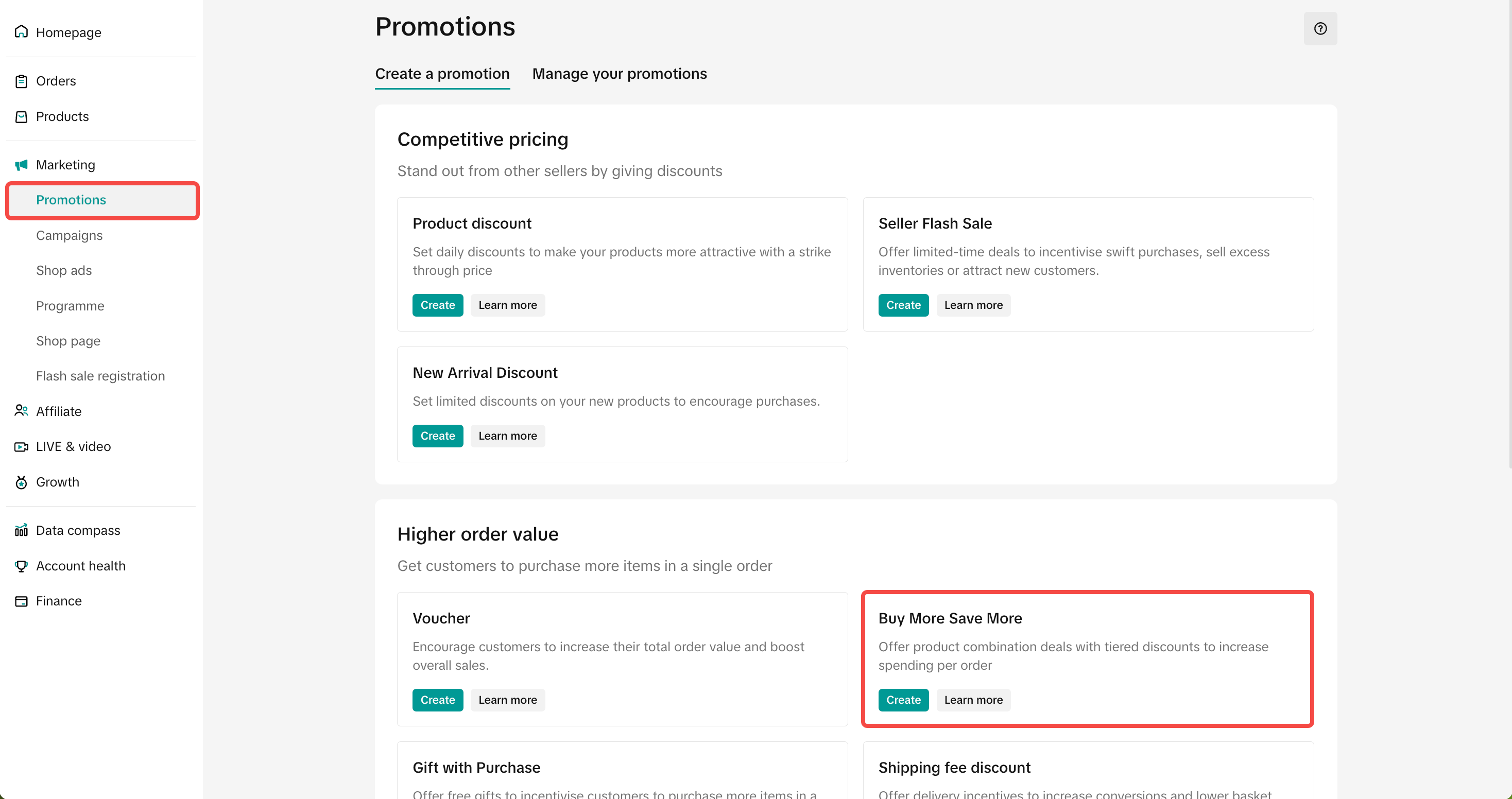
Task: Click the Affiliate people icon
Action: pyautogui.click(x=21, y=411)
